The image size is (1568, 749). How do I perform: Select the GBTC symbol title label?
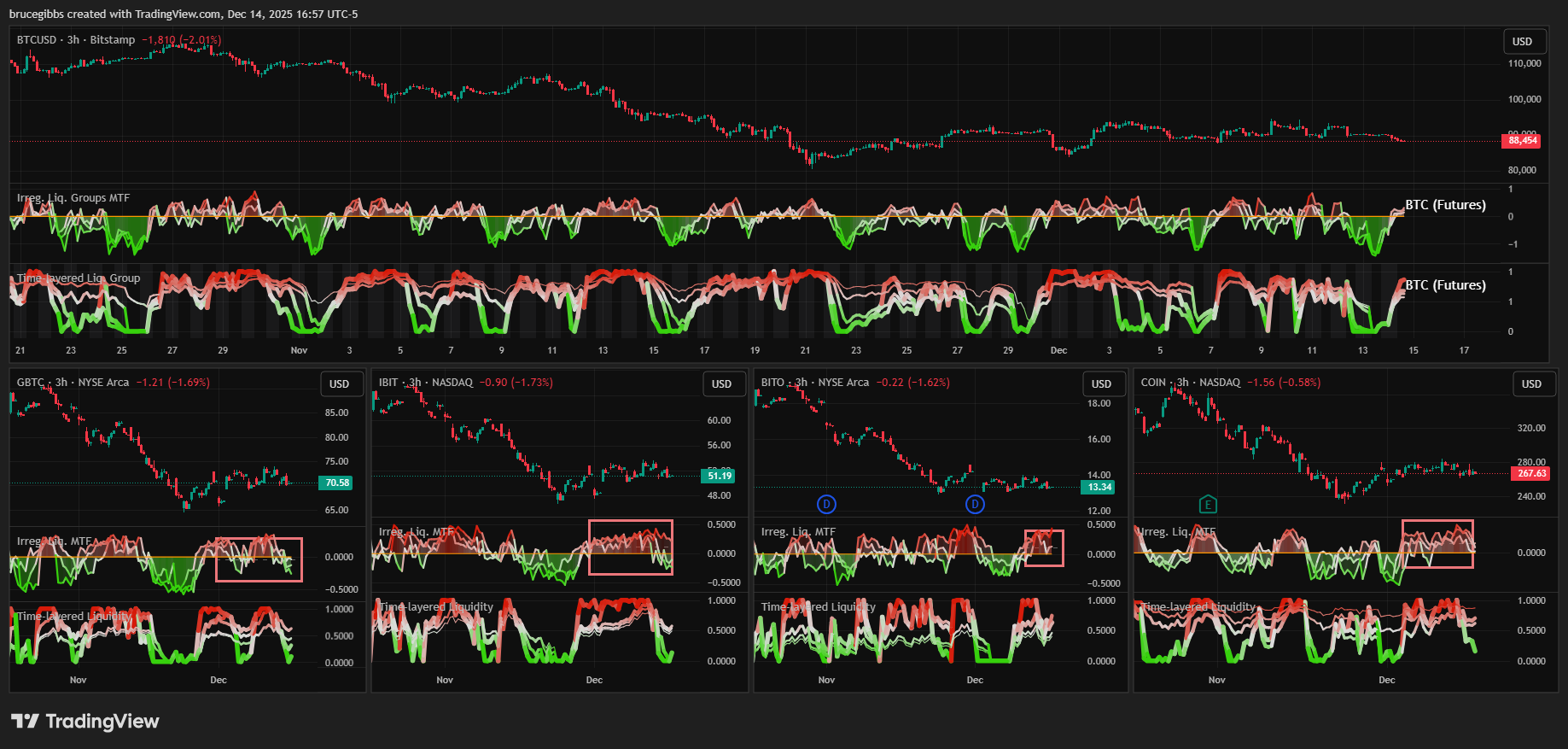tap(31, 383)
